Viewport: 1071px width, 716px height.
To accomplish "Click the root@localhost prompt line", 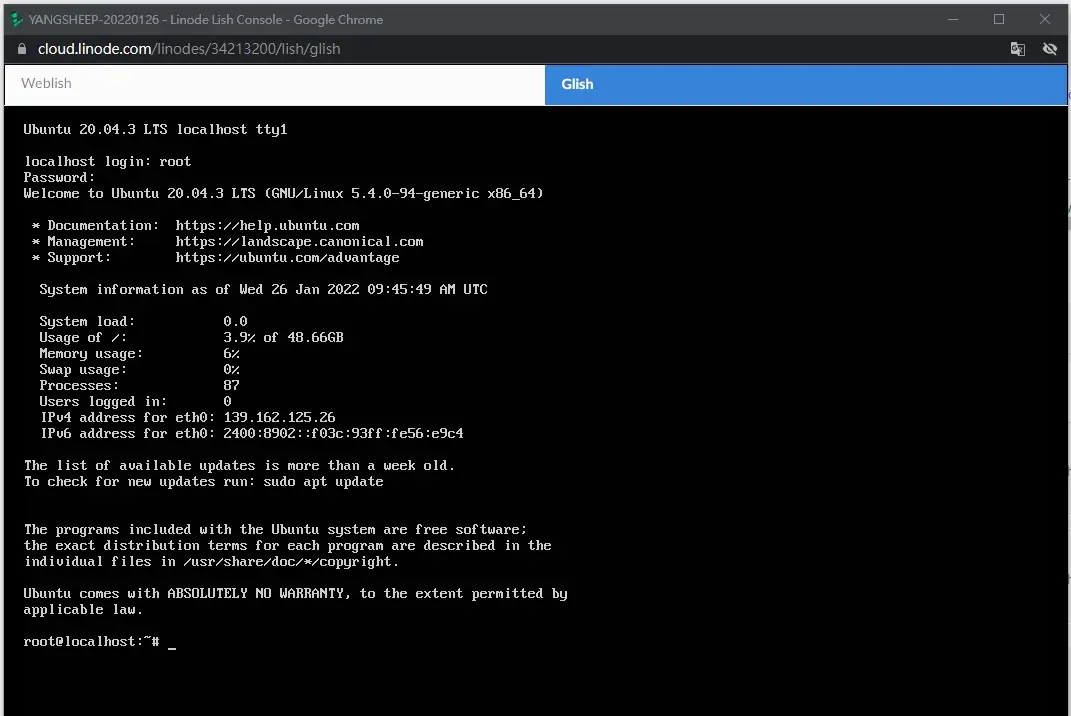I will (x=100, y=642).
